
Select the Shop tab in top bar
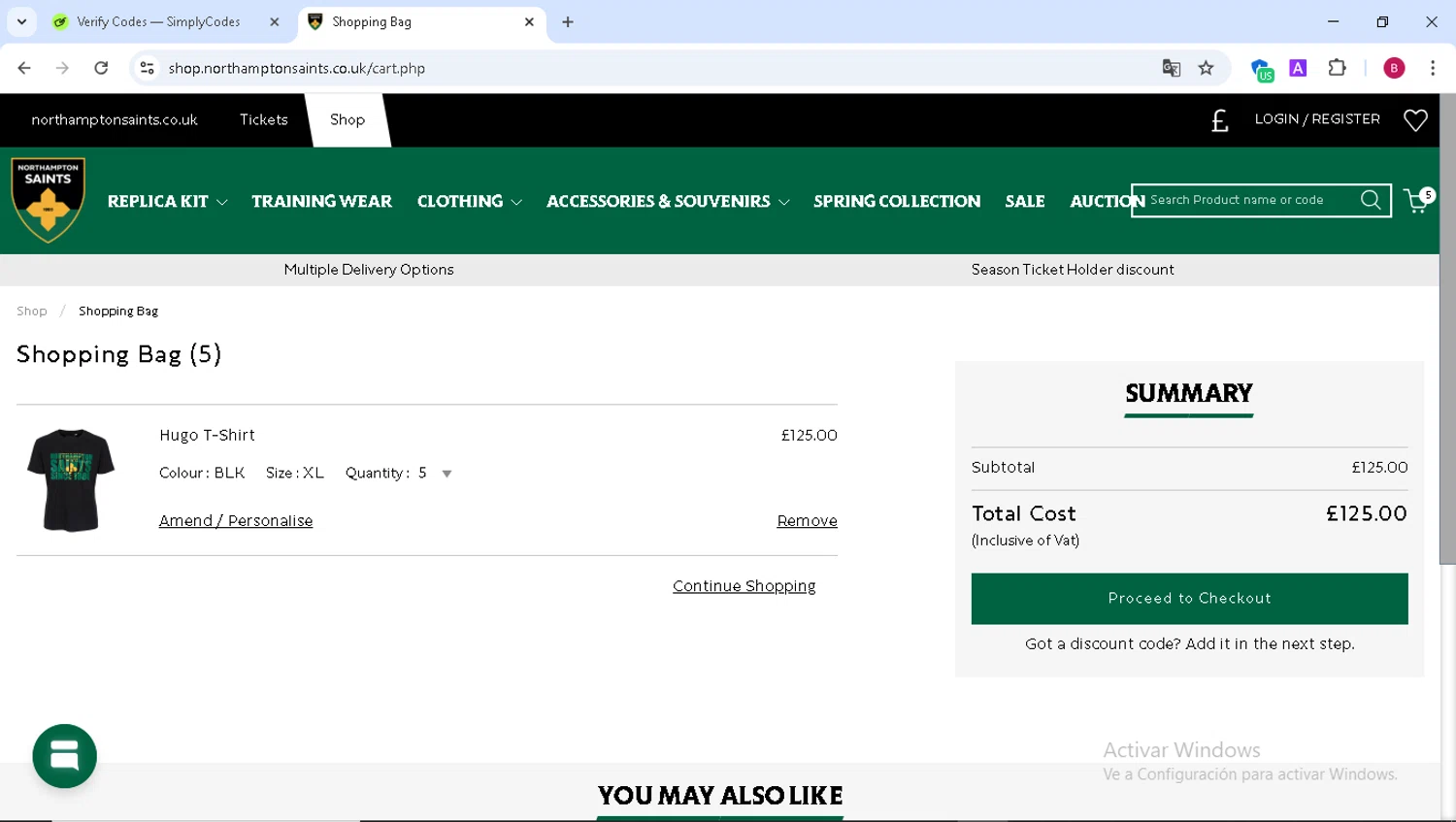pos(347,119)
